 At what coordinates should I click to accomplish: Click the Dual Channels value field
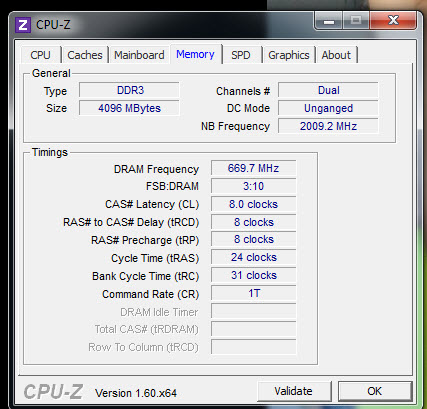[328, 90]
